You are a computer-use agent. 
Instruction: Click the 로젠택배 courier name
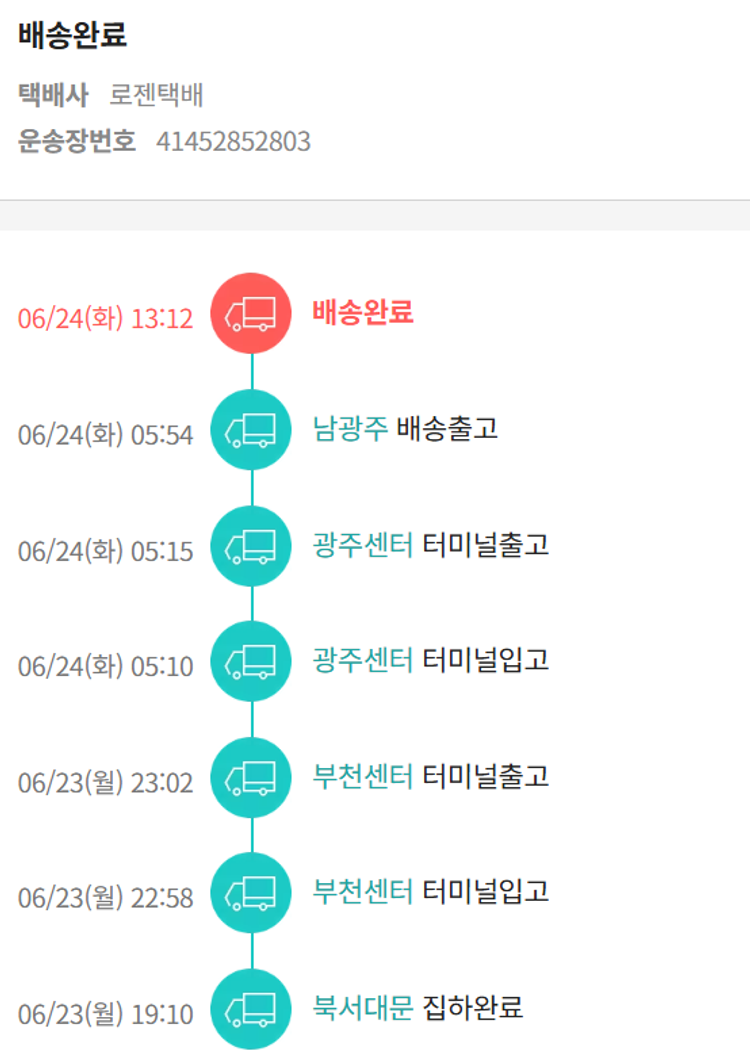tap(157, 96)
